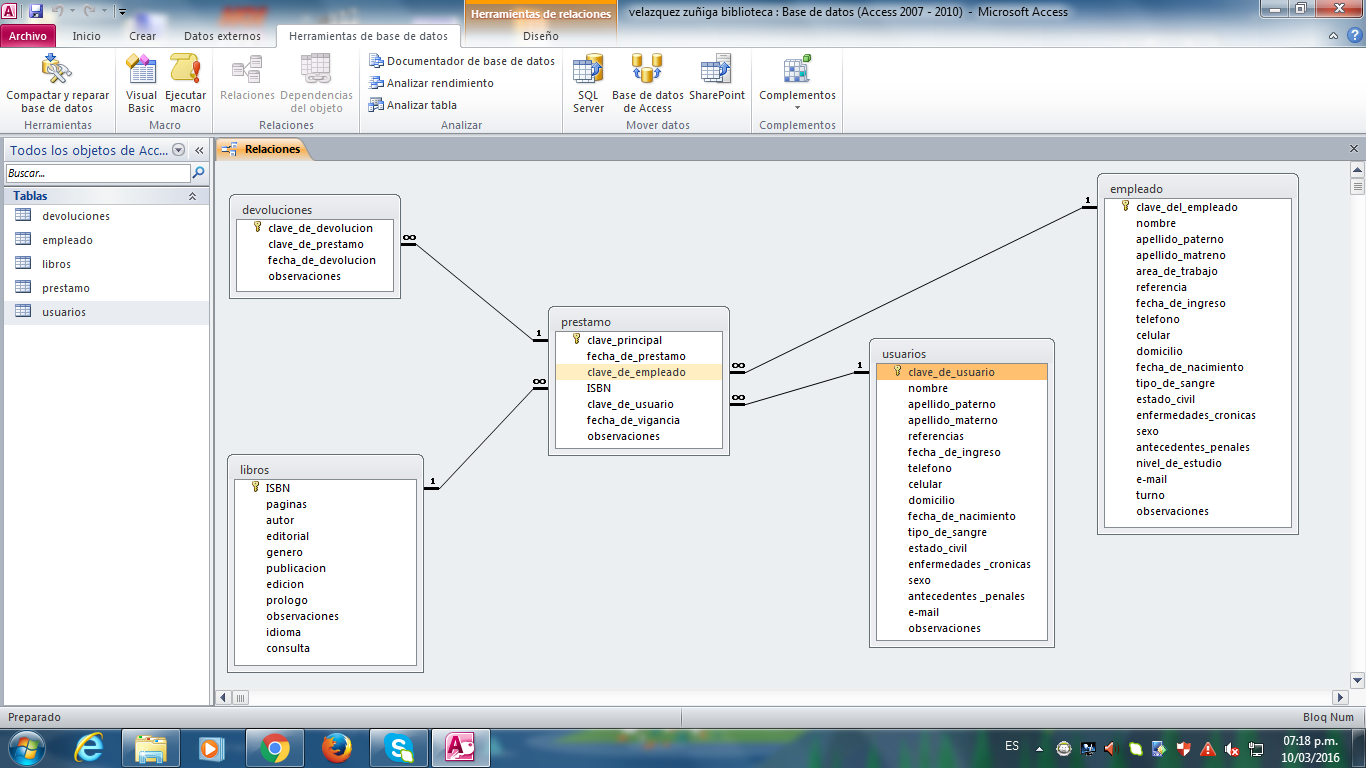This screenshot has height=768, width=1366.
Task: Click Analizar rendimiento
Action: click(x=431, y=83)
